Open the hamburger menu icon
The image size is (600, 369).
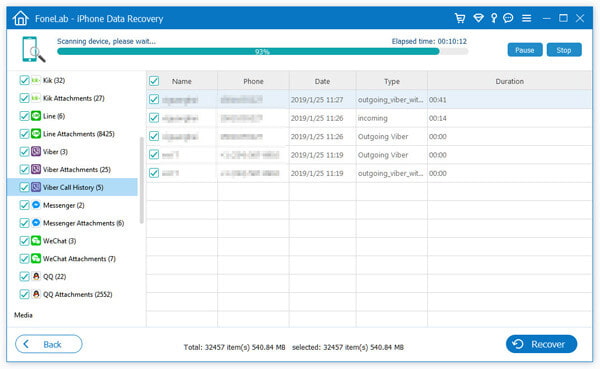[x=527, y=18]
